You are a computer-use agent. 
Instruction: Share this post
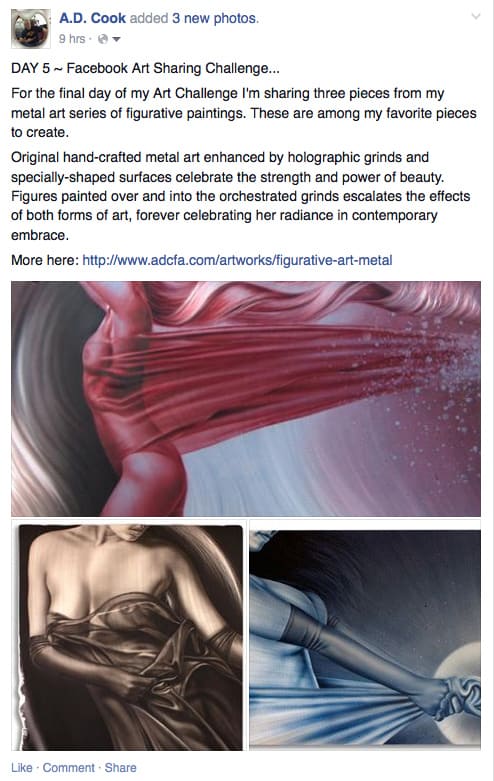pyautogui.click(x=120, y=768)
